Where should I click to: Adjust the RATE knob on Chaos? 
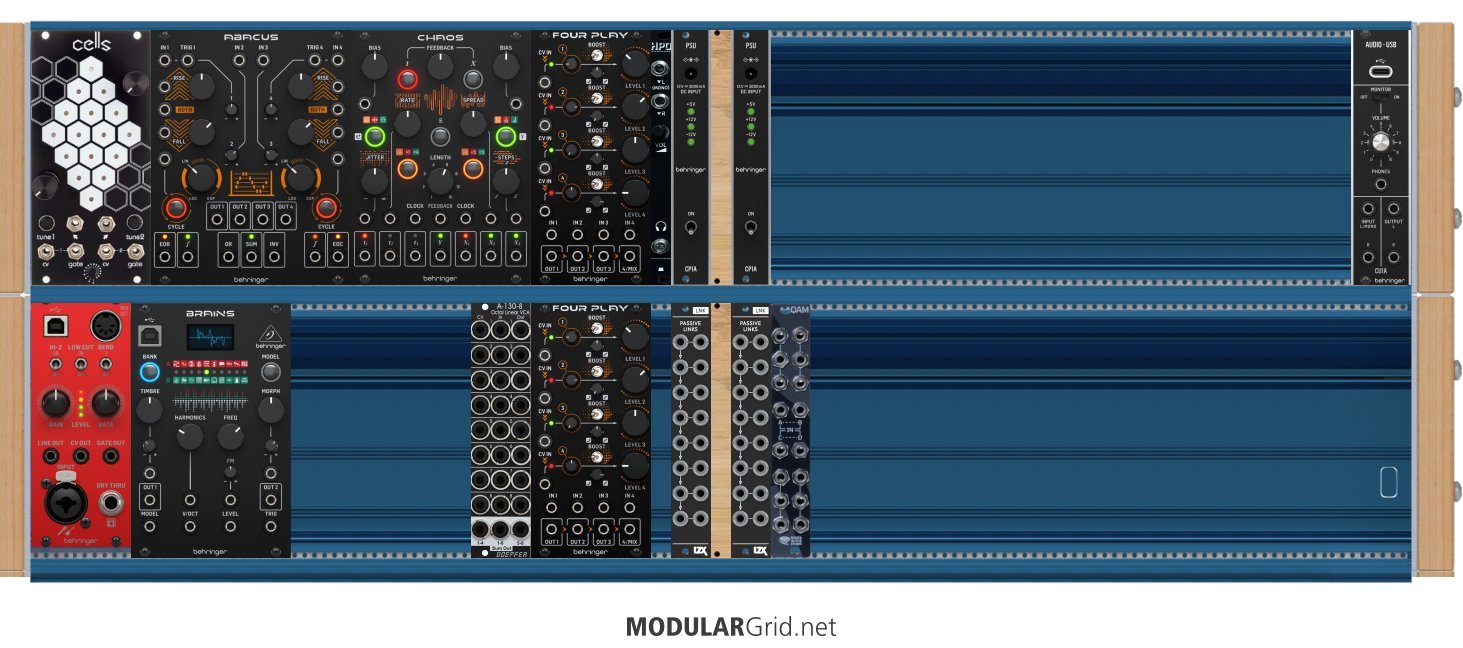pos(407,123)
